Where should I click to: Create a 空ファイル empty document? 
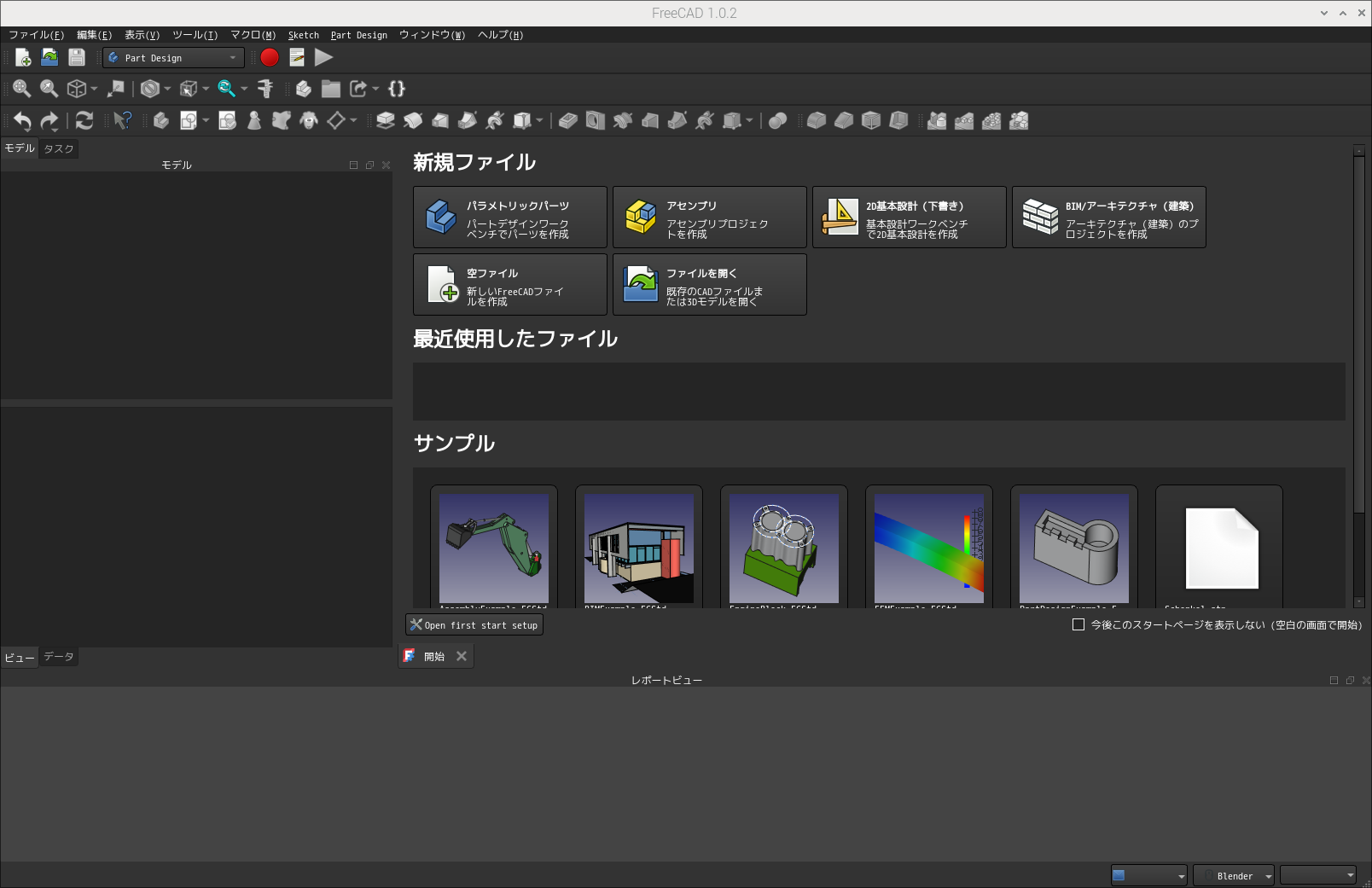tap(510, 285)
